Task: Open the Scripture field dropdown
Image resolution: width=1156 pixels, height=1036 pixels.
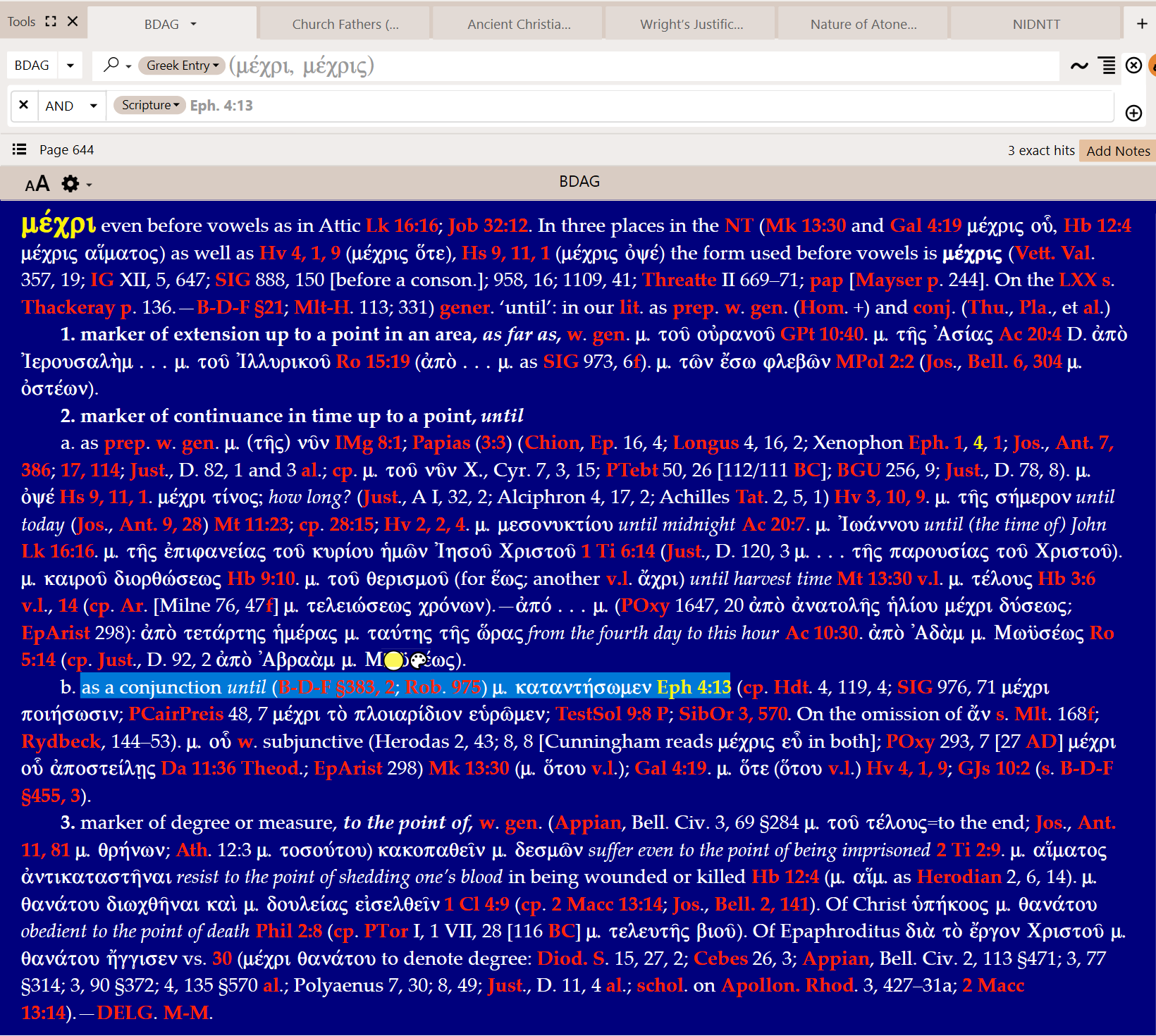Action: [149, 105]
